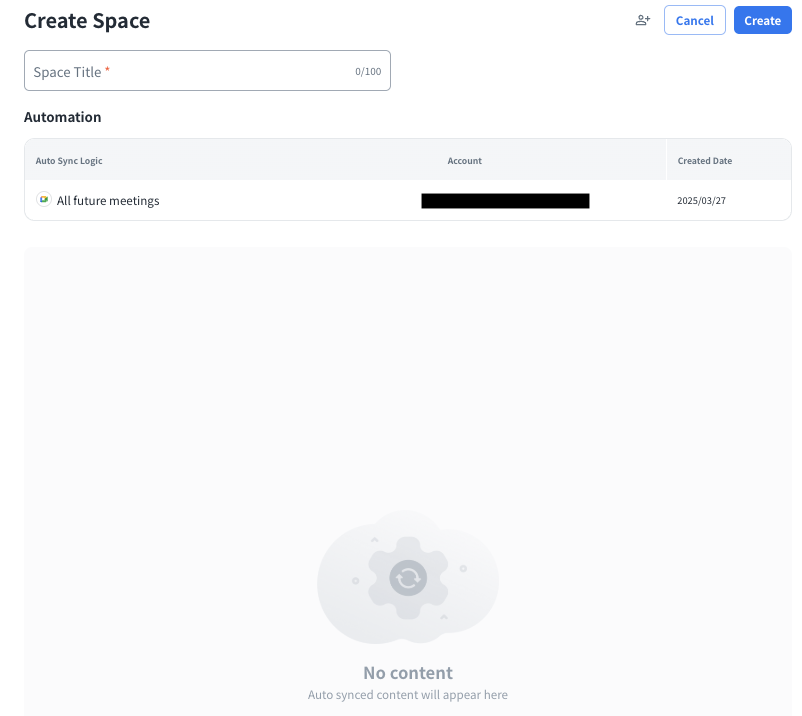Click the Auto synced content will appear text
Screen dimensions: 802x716
coord(408,695)
